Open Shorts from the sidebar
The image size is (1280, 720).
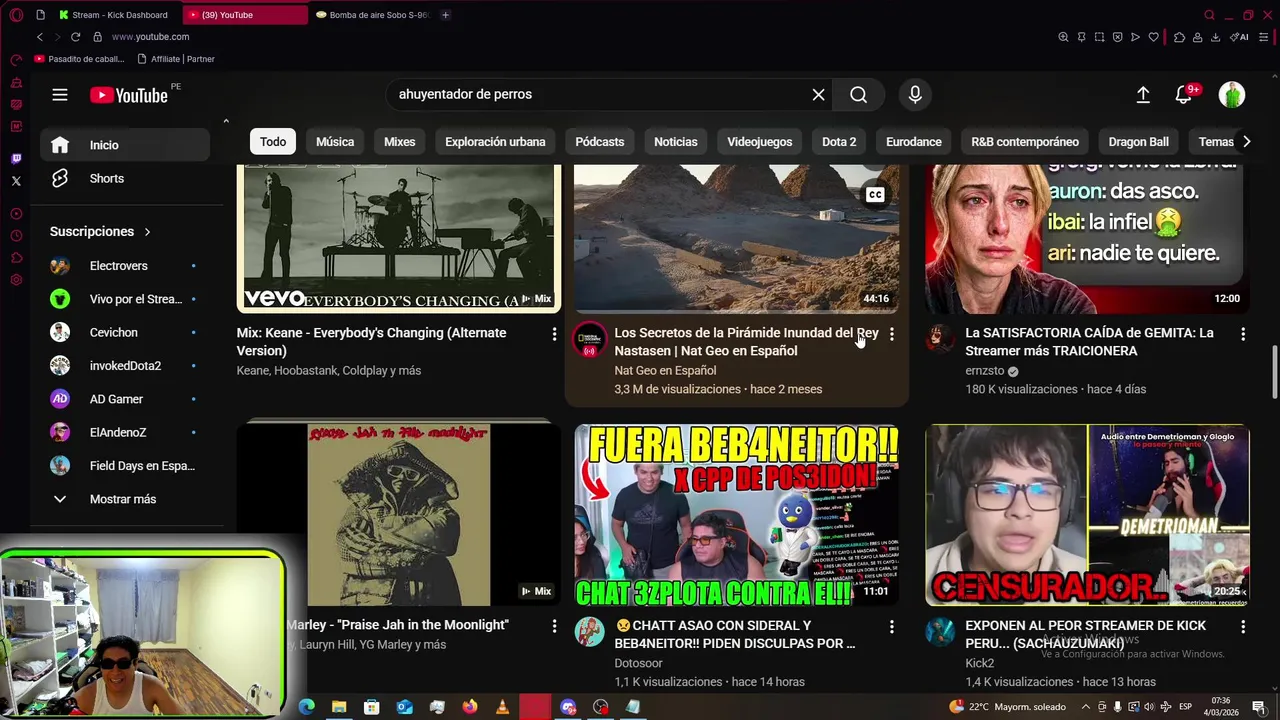[125, 178]
